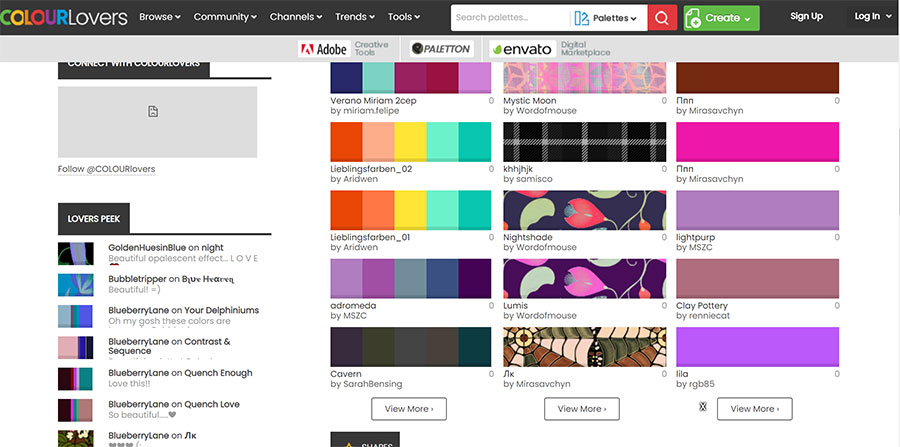The height and width of the screenshot is (447, 900).
Task: Open the Palettes search type dropdown
Action: [607, 18]
